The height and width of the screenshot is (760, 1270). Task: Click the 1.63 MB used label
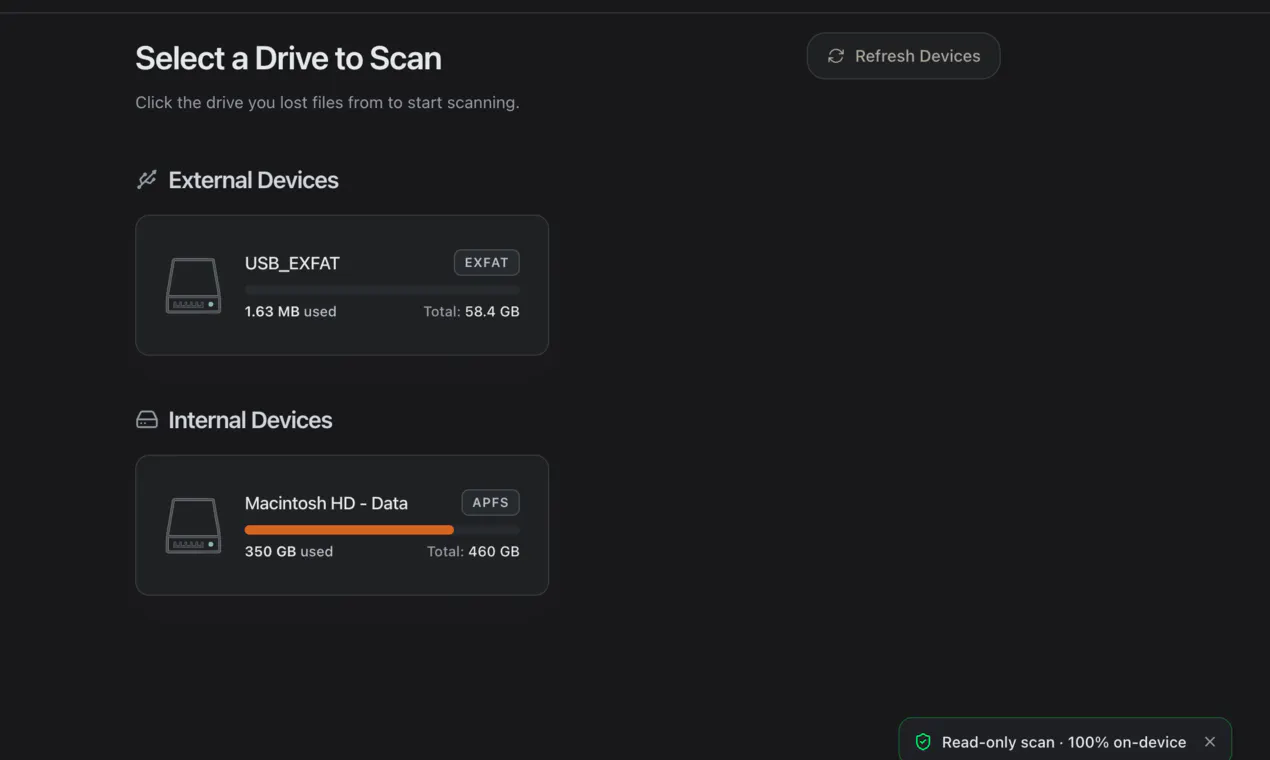click(290, 311)
